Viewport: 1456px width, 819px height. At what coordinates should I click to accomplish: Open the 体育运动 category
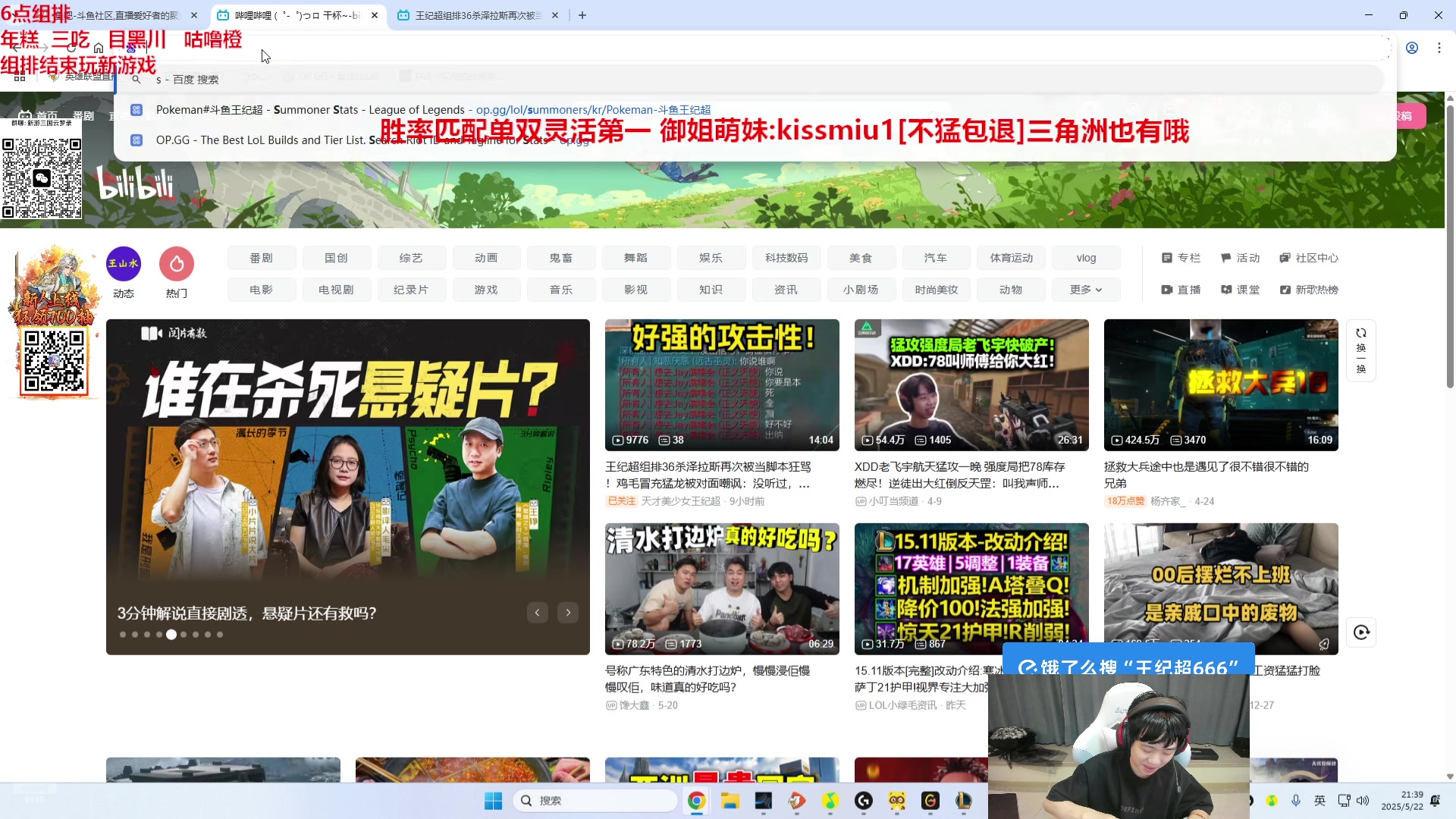[1012, 258]
